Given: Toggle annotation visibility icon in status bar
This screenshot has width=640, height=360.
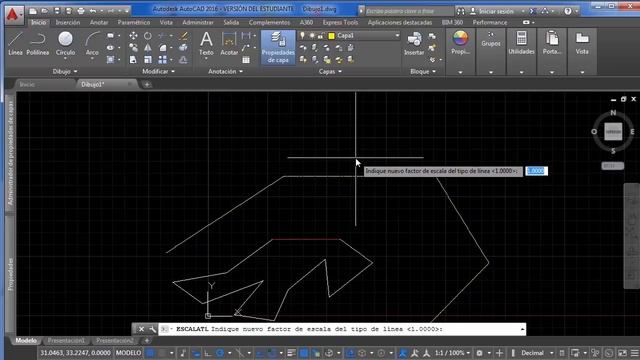Looking at the screenshot, I should [402, 353].
